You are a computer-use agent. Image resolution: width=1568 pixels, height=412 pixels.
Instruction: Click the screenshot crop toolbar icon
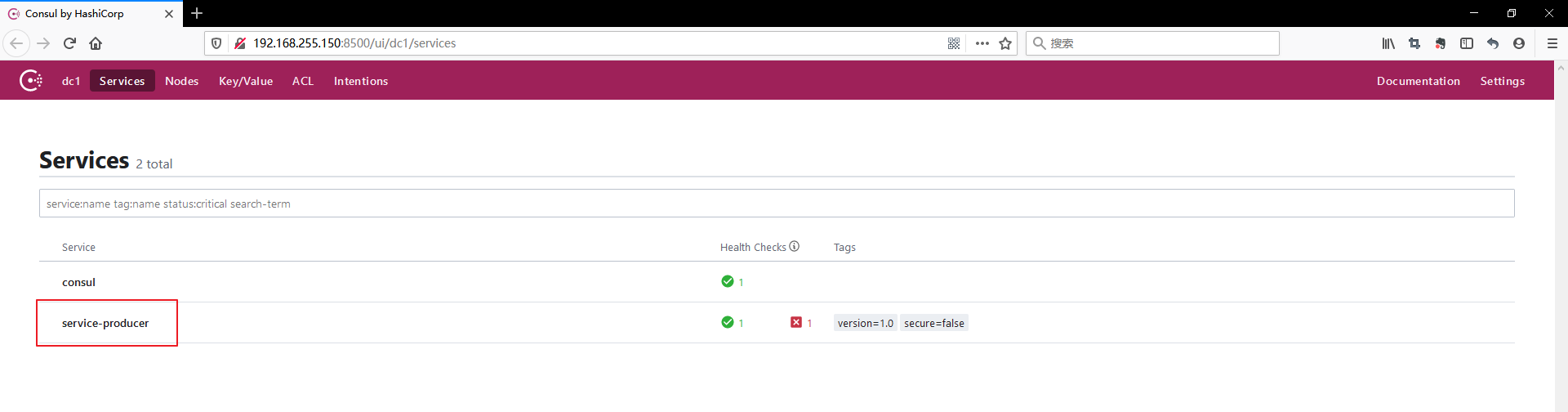click(1414, 43)
